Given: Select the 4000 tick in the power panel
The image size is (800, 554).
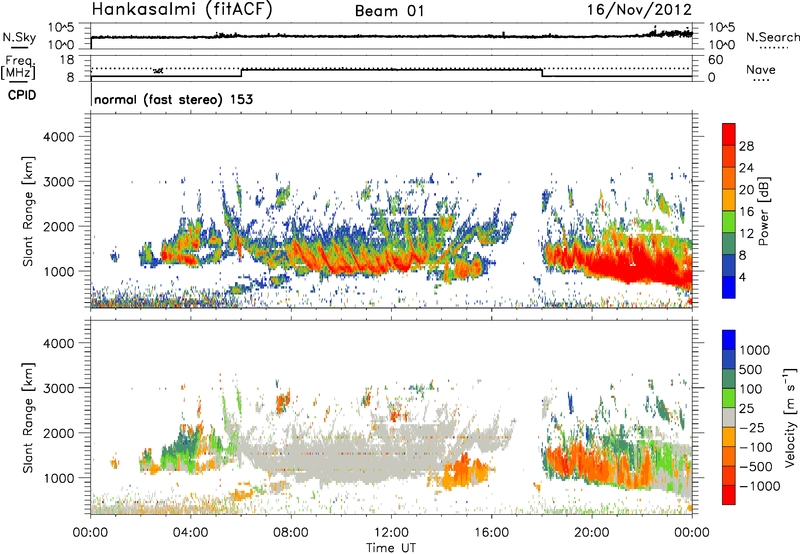Looking at the screenshot, I should click(58, 137).
